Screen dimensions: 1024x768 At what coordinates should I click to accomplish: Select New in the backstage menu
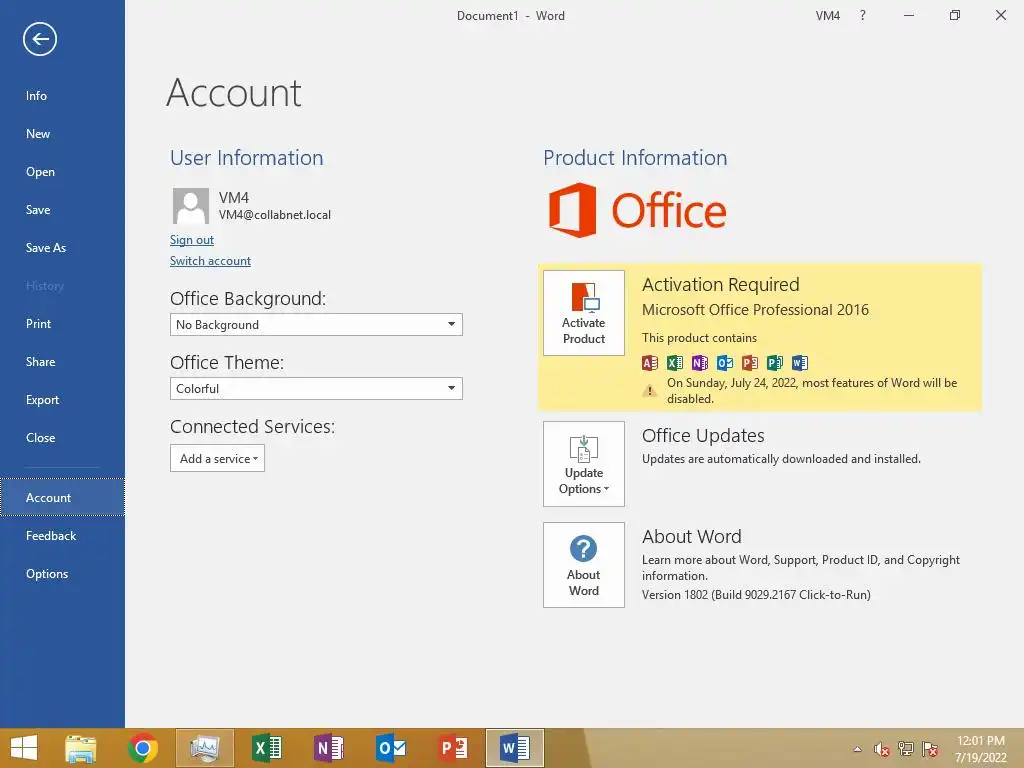coord(38,134)
